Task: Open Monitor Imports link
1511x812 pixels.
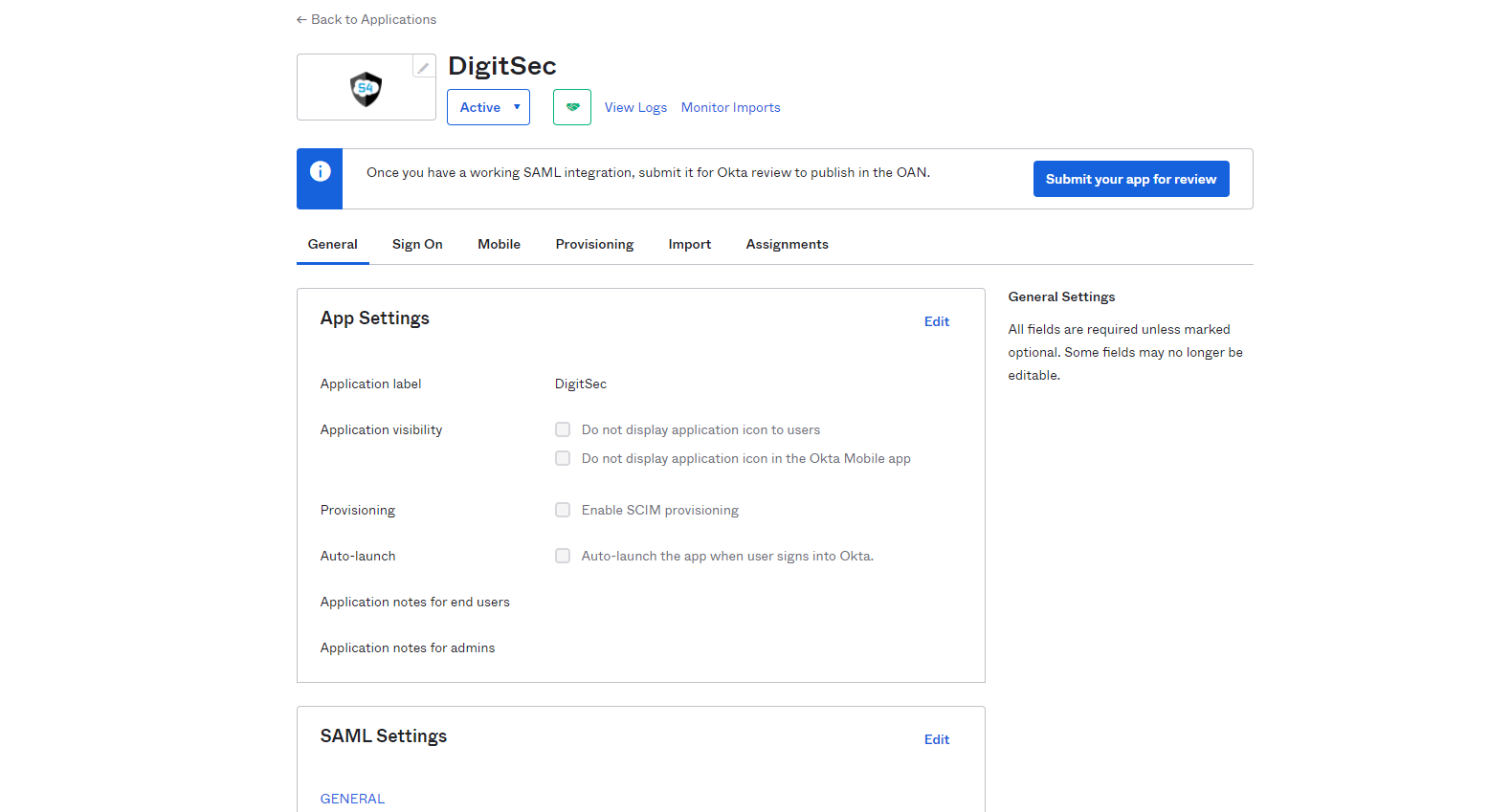Action: coord(731,107)
